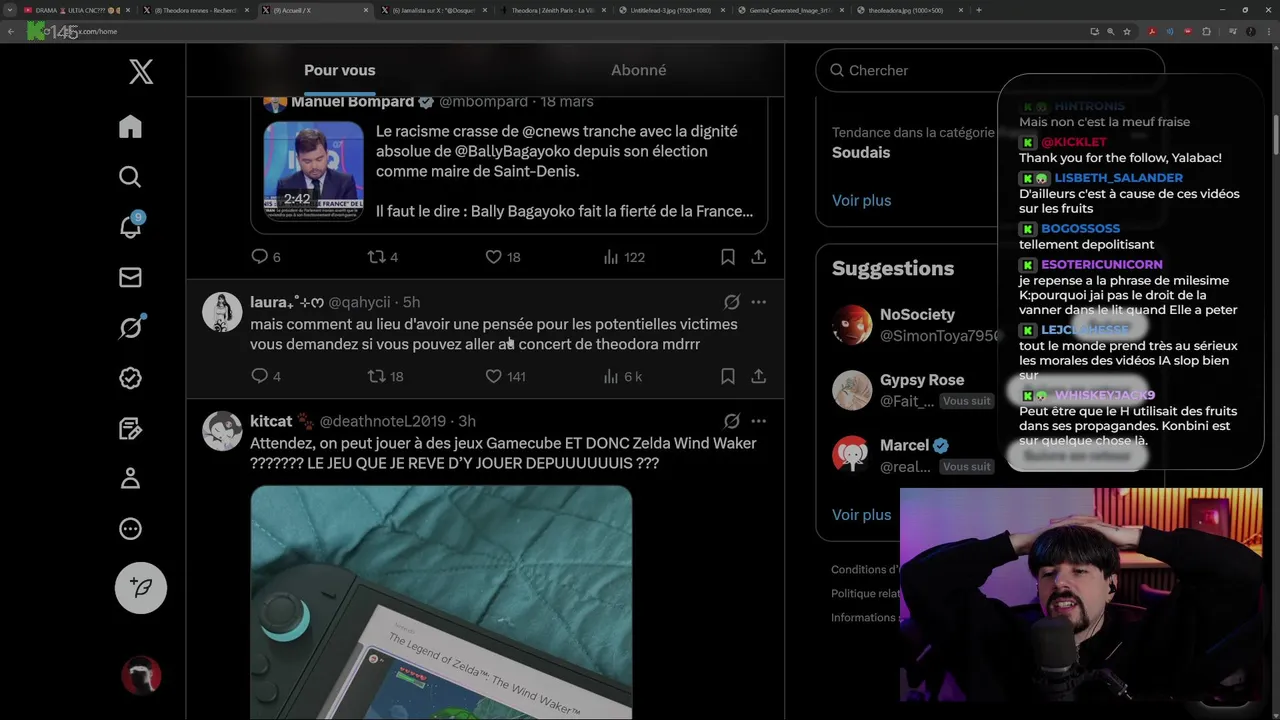The height and width of the screenshot is (720, 1280).
Task: Open the verified badge sidebar icon
Action: 130,378
